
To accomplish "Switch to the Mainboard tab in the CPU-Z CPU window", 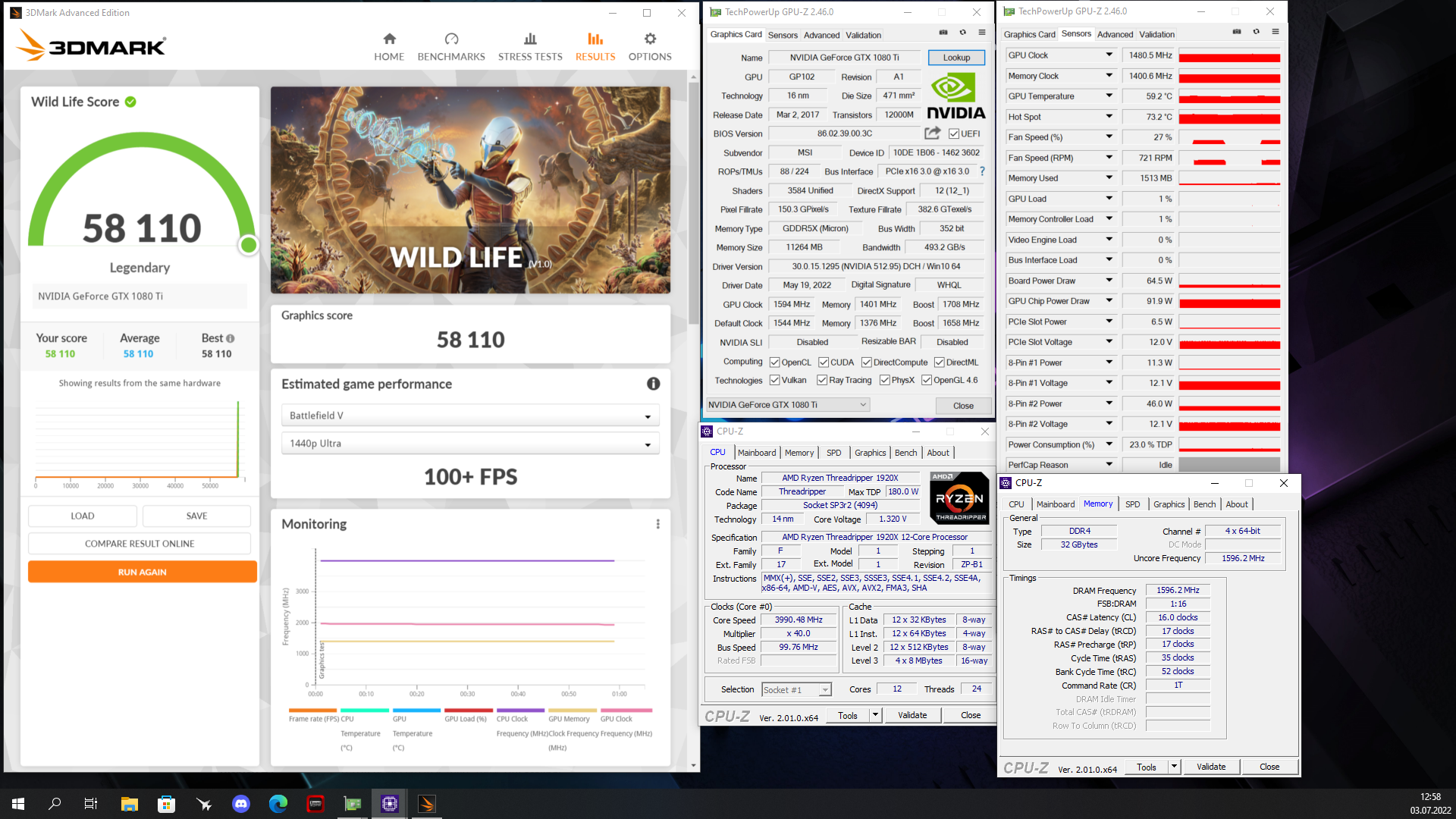I will point(757,453).
